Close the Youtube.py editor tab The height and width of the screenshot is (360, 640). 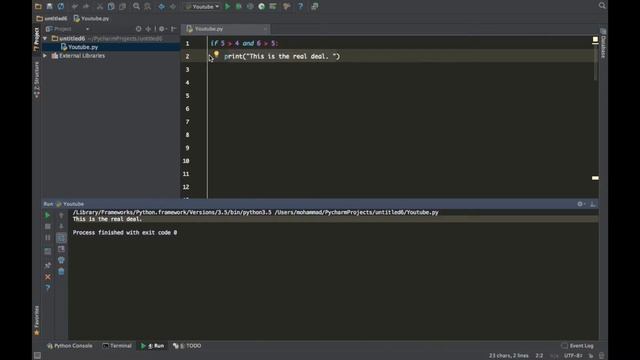265,29
